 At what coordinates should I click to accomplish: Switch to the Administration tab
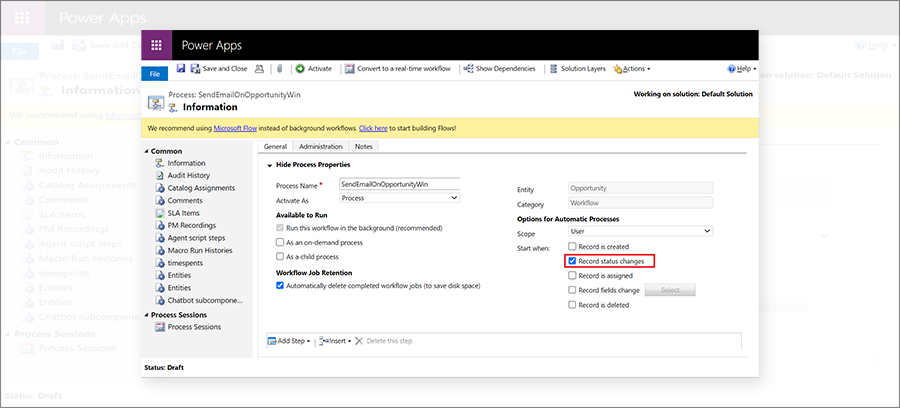click(x=320, y=147)
